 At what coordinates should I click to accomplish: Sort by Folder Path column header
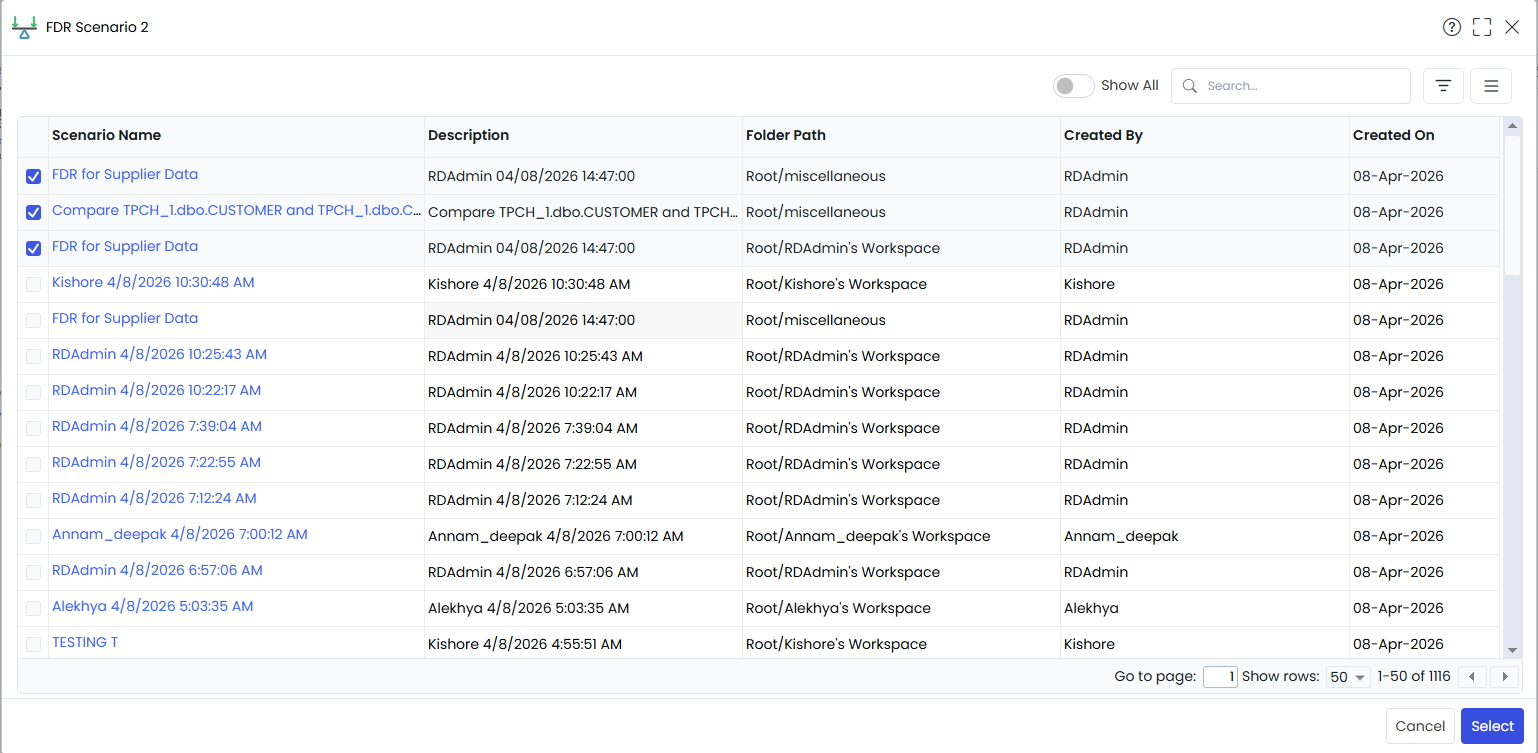point(785,135)
